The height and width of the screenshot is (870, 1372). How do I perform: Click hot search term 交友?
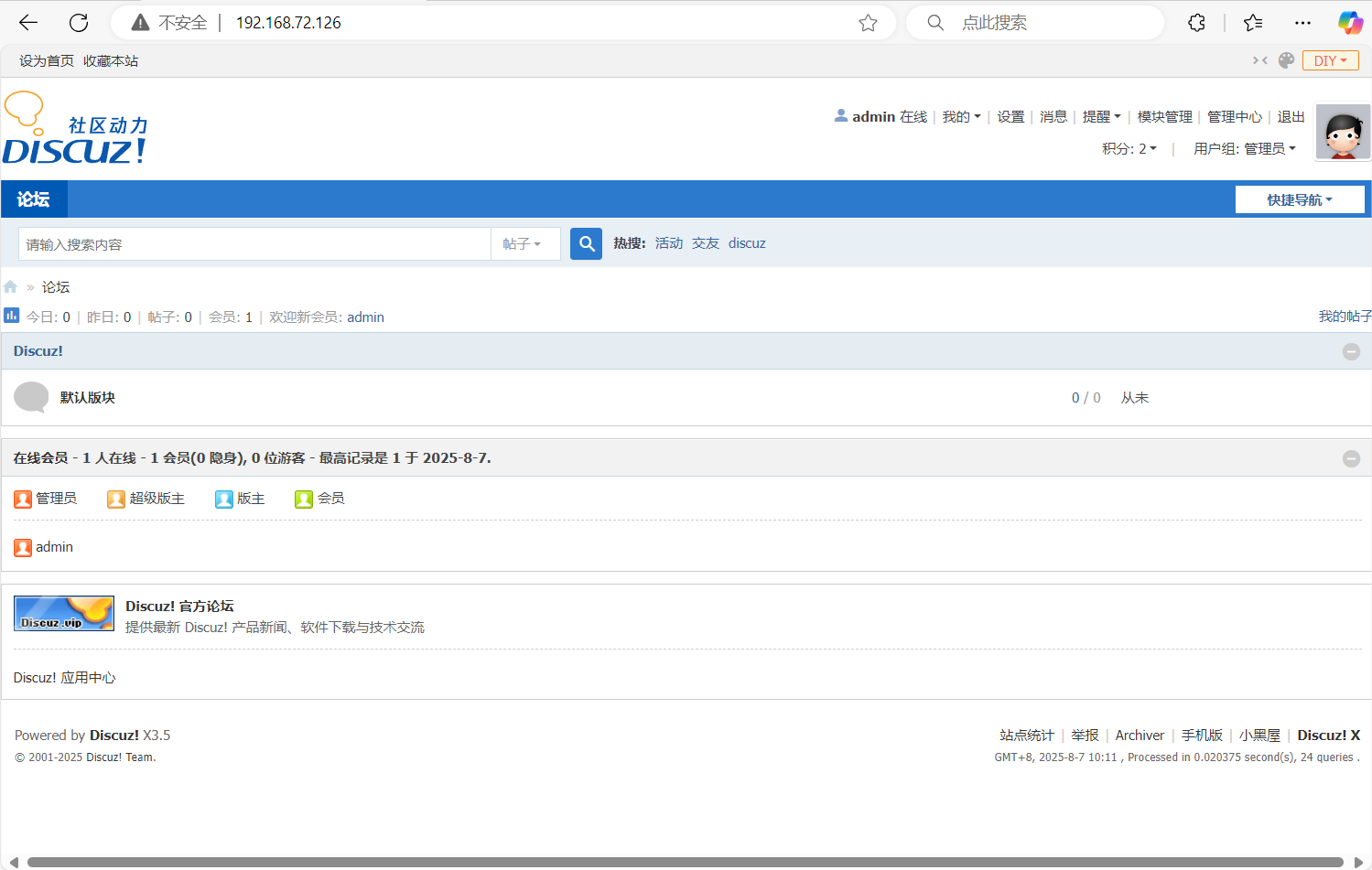(x=706, y=242)
